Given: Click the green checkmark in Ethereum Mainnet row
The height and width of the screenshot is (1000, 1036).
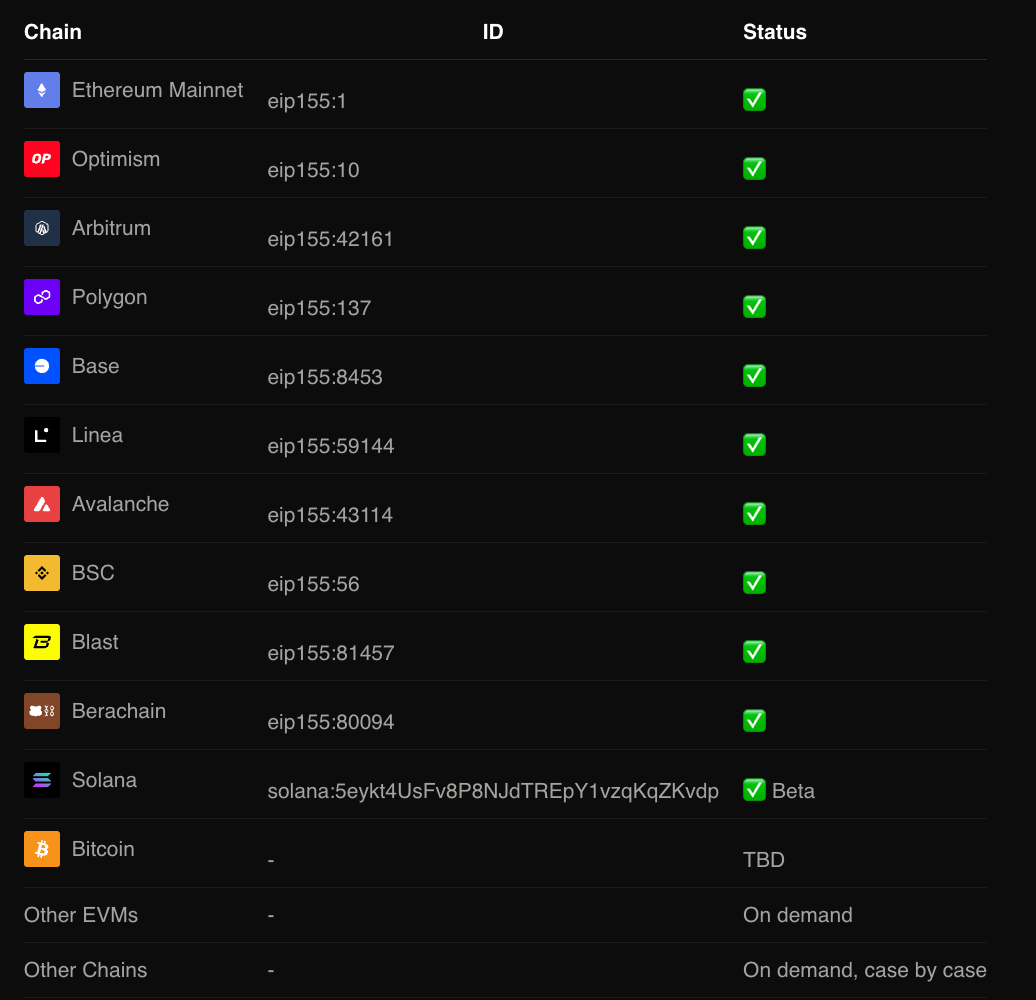Looking at the screenshot, I should click(755, 100).
